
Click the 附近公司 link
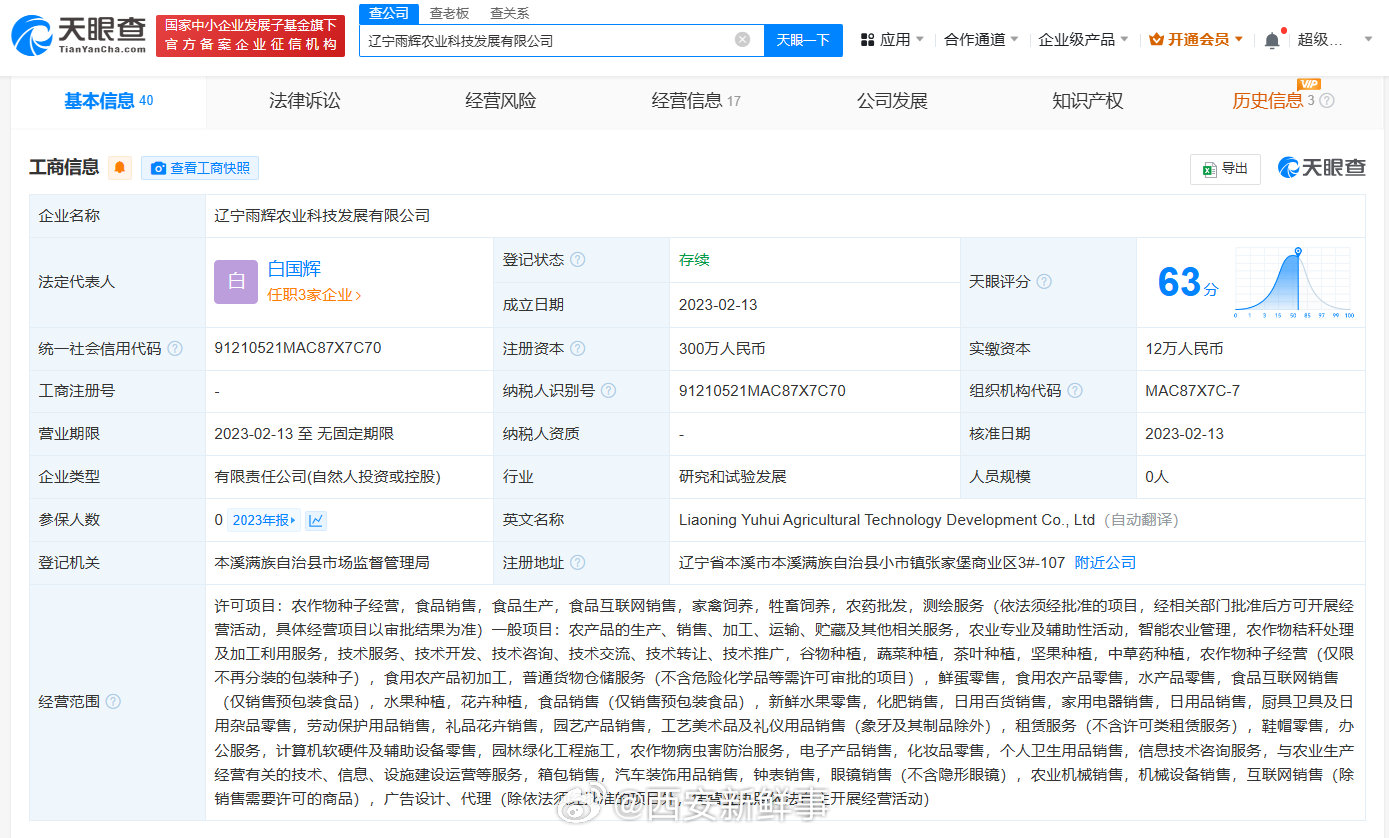(1105, 563)
